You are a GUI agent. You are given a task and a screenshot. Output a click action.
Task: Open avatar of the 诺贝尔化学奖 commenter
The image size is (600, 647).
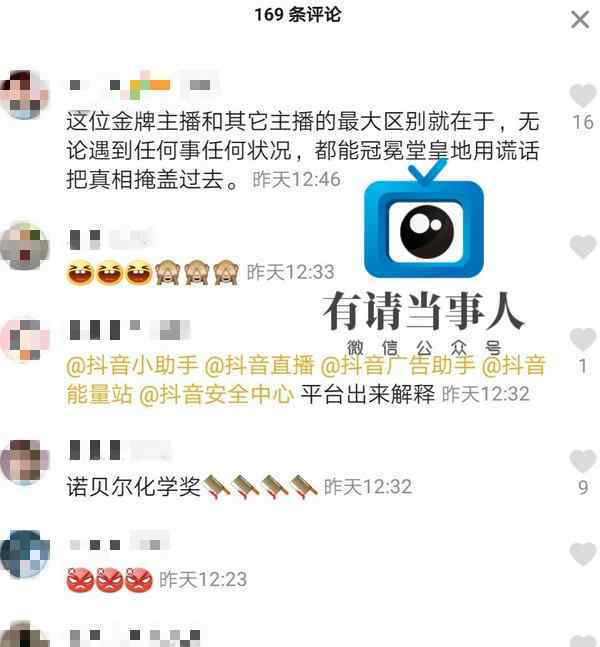click(24, 461)
